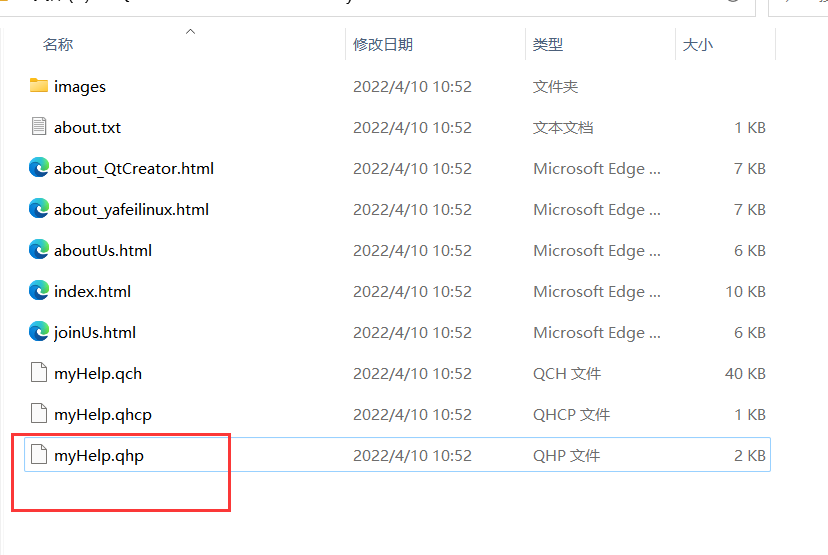Click the modified date of myHelp.qhp
Image resolution: width=828 pixels, height=555 pixels.
coord(412,455)
